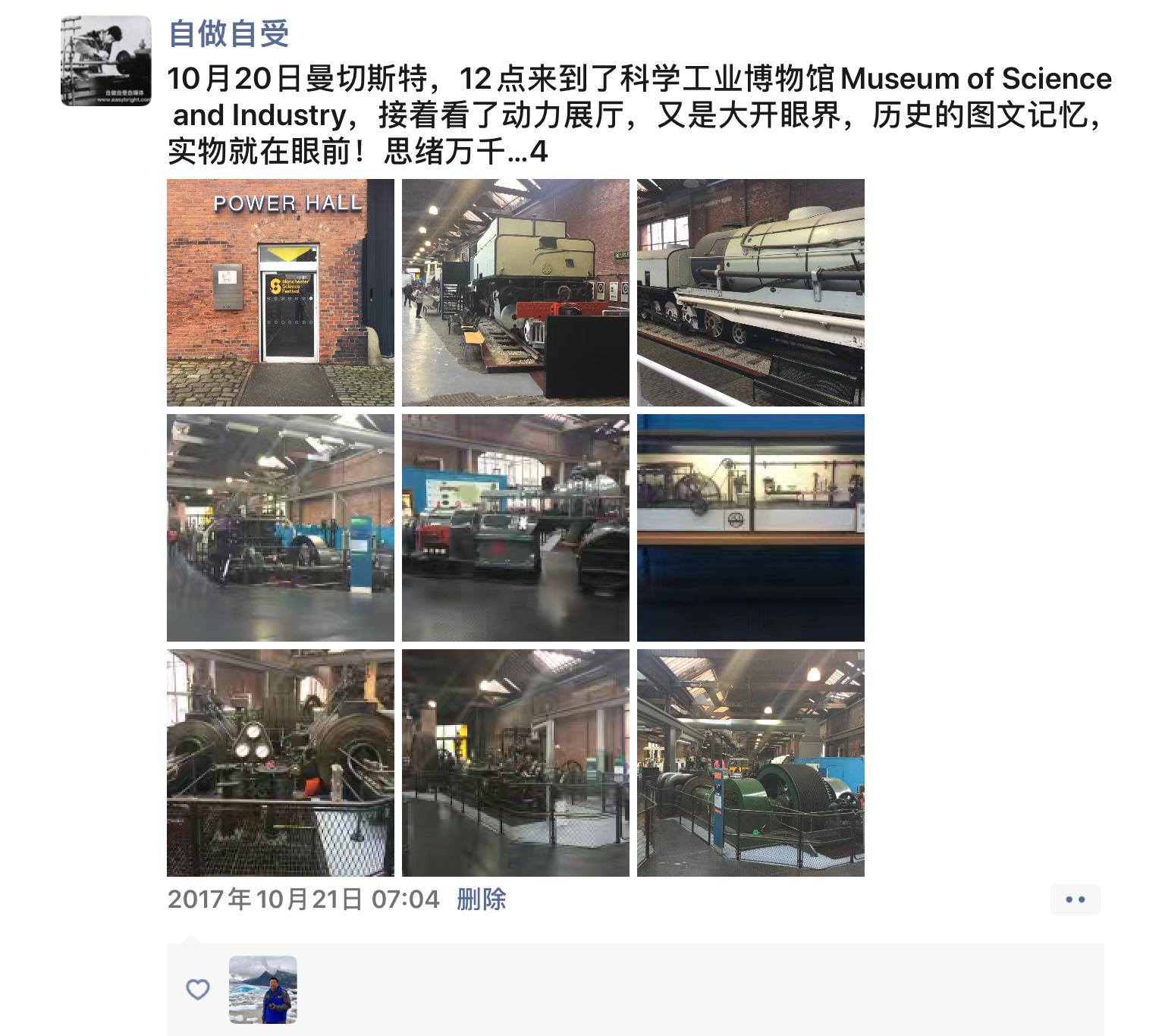The image size is (1165, 1036).
Task: Open the middle-left engine hall photo
Action: [x=281, y=528]
